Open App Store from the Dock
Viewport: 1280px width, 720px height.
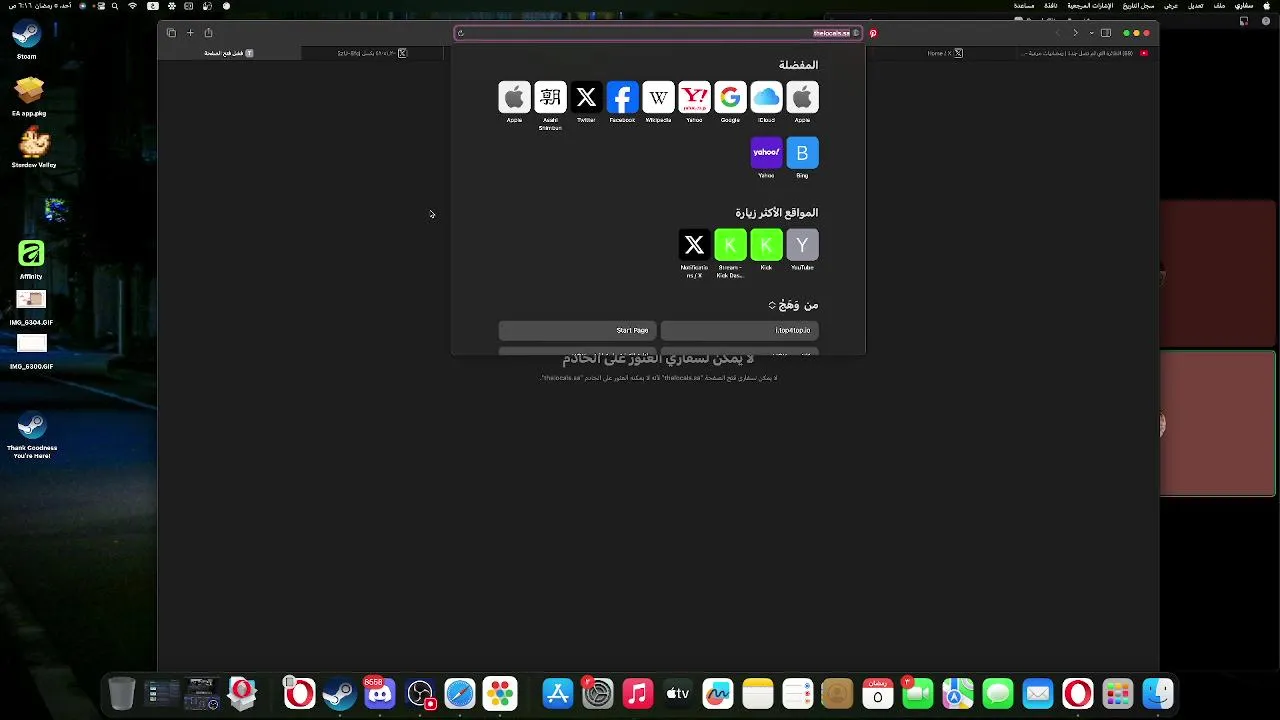point(558,693)
